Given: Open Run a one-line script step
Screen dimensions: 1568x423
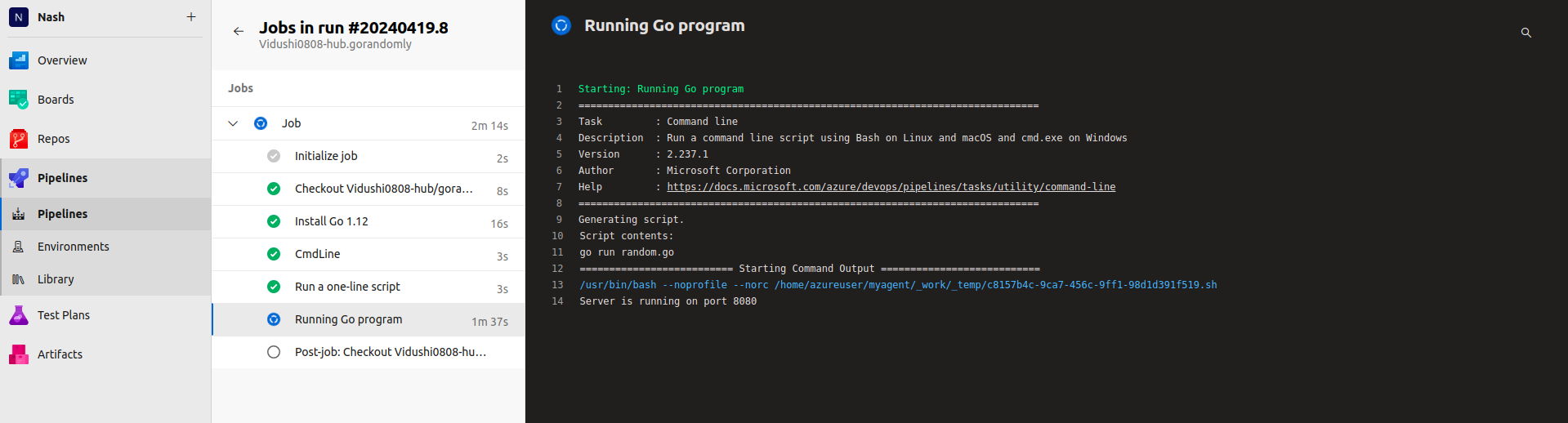Looking at the screenshot, I should click(x=347, y=287).
